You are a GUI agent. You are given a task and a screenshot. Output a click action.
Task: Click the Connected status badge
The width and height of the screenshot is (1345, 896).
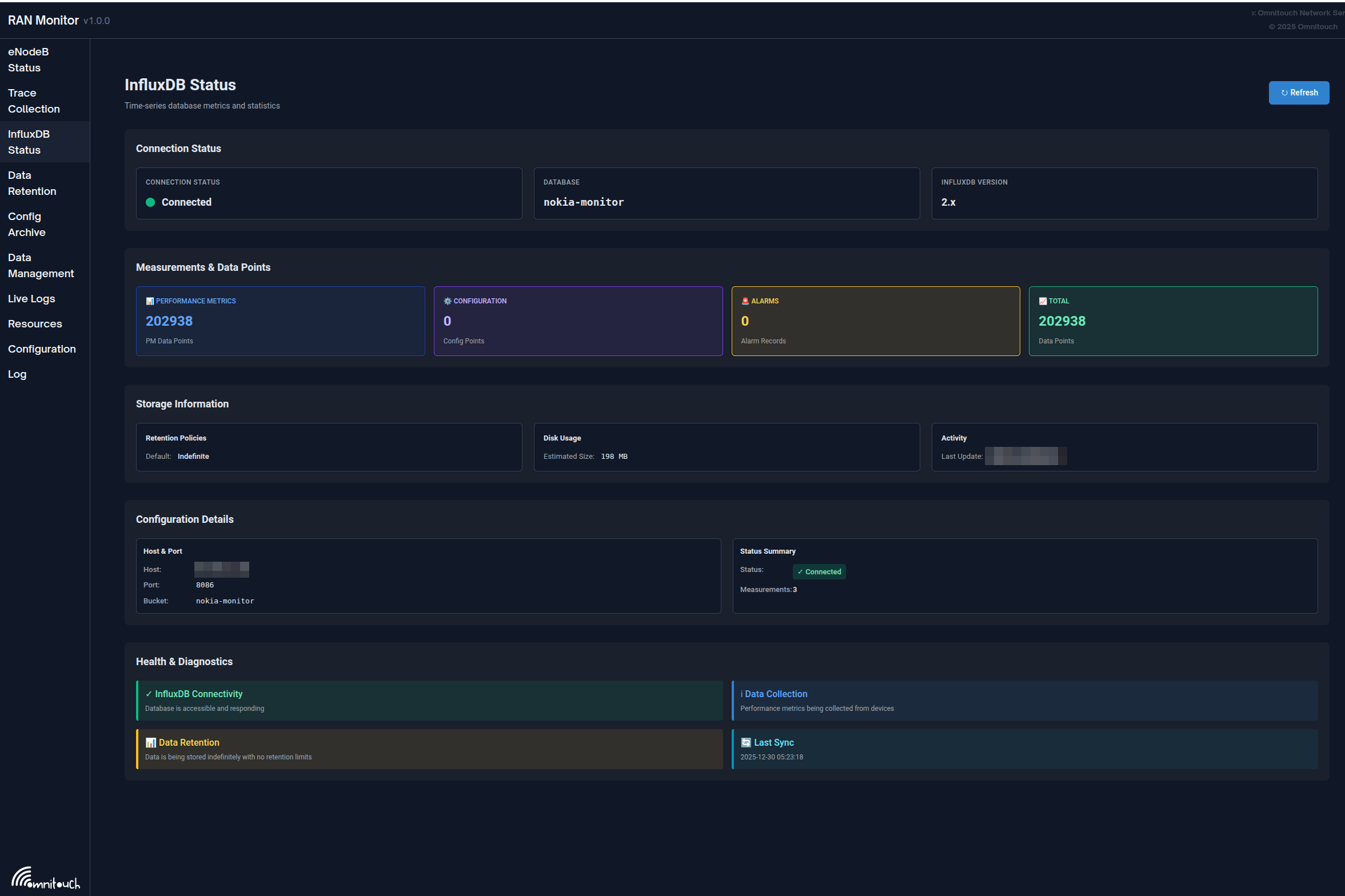pos(819,571)
